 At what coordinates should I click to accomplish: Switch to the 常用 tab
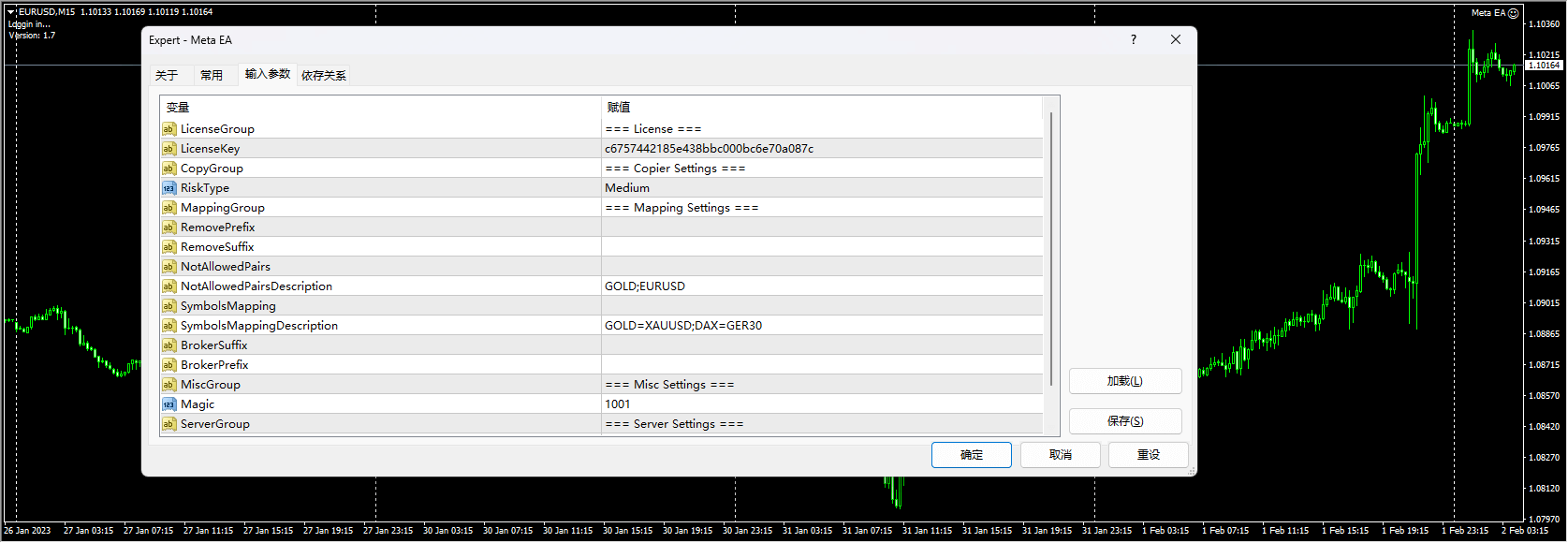tap(212, 75)
